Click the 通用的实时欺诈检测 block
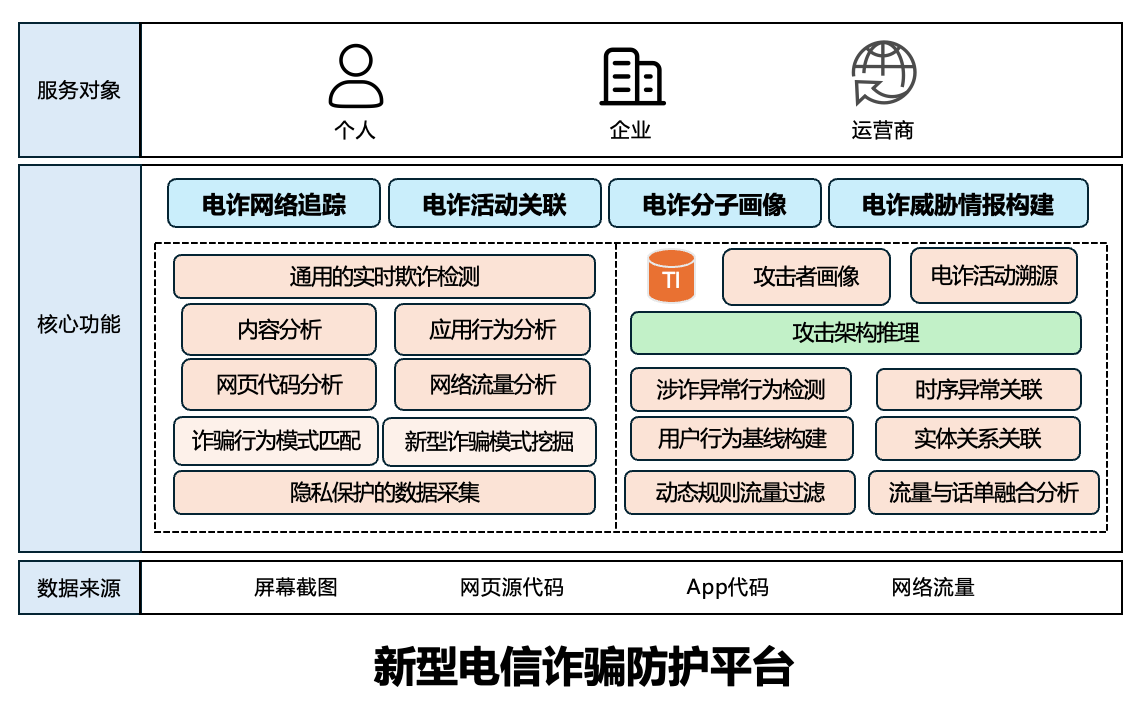 pos(384,277)
